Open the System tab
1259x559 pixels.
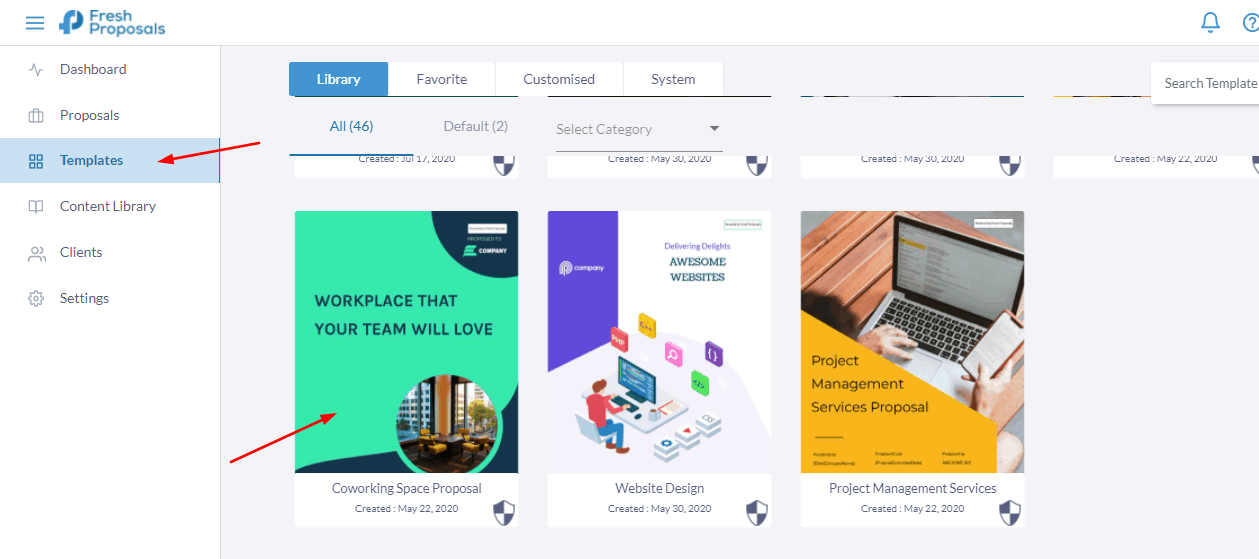click(x=673, y=79)
